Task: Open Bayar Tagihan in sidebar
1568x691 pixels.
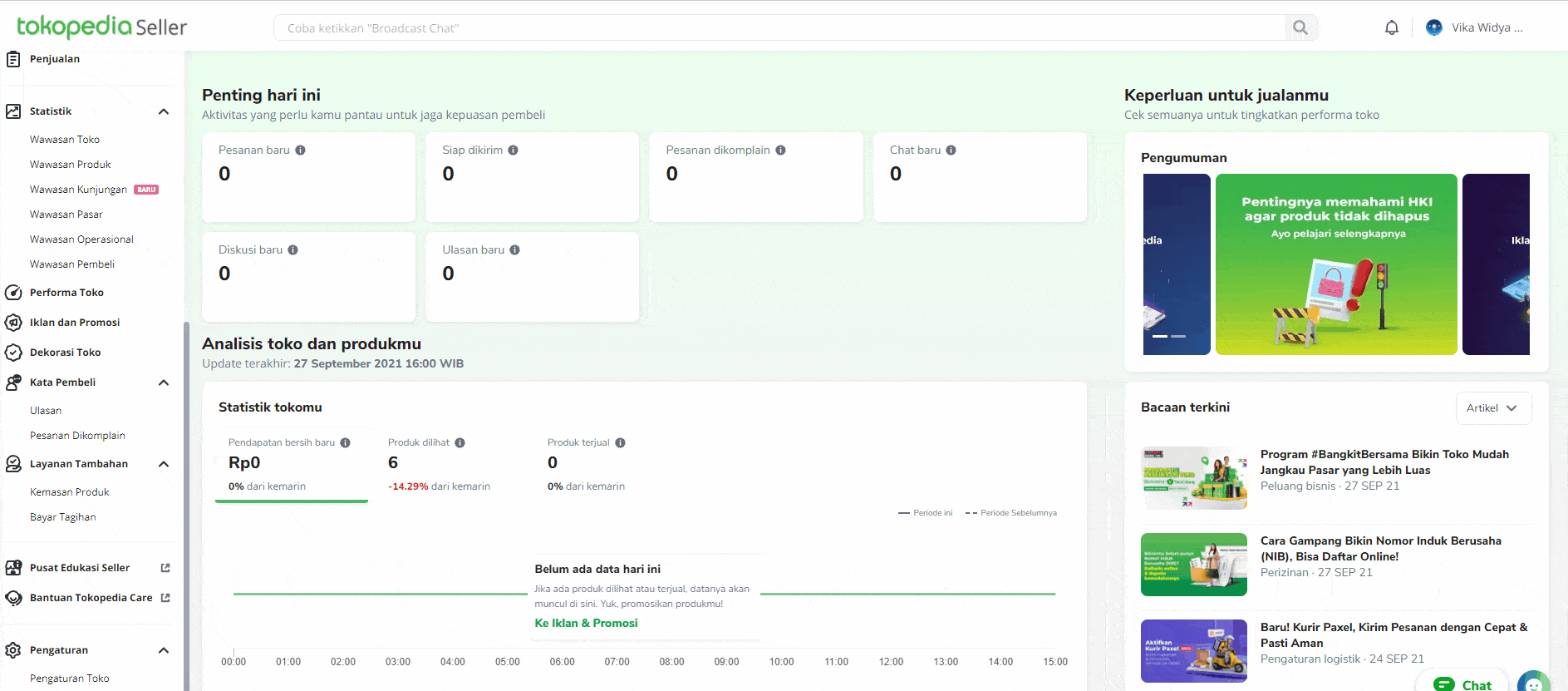Action: coord(63,517)
